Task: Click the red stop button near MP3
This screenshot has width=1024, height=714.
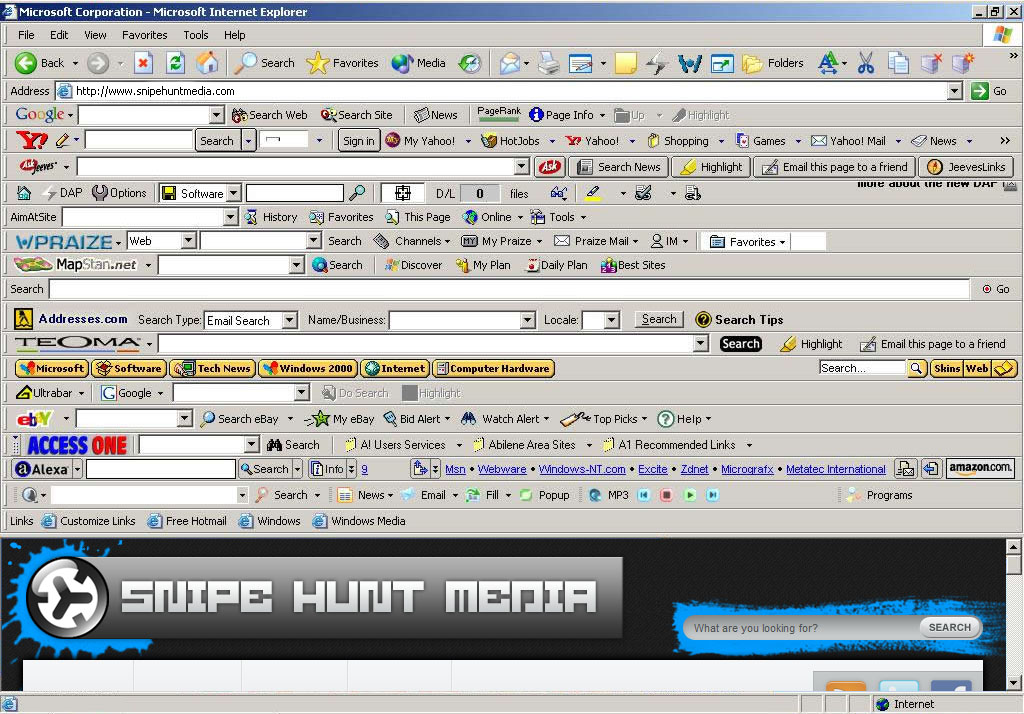Action: click(x=666, y=495)
